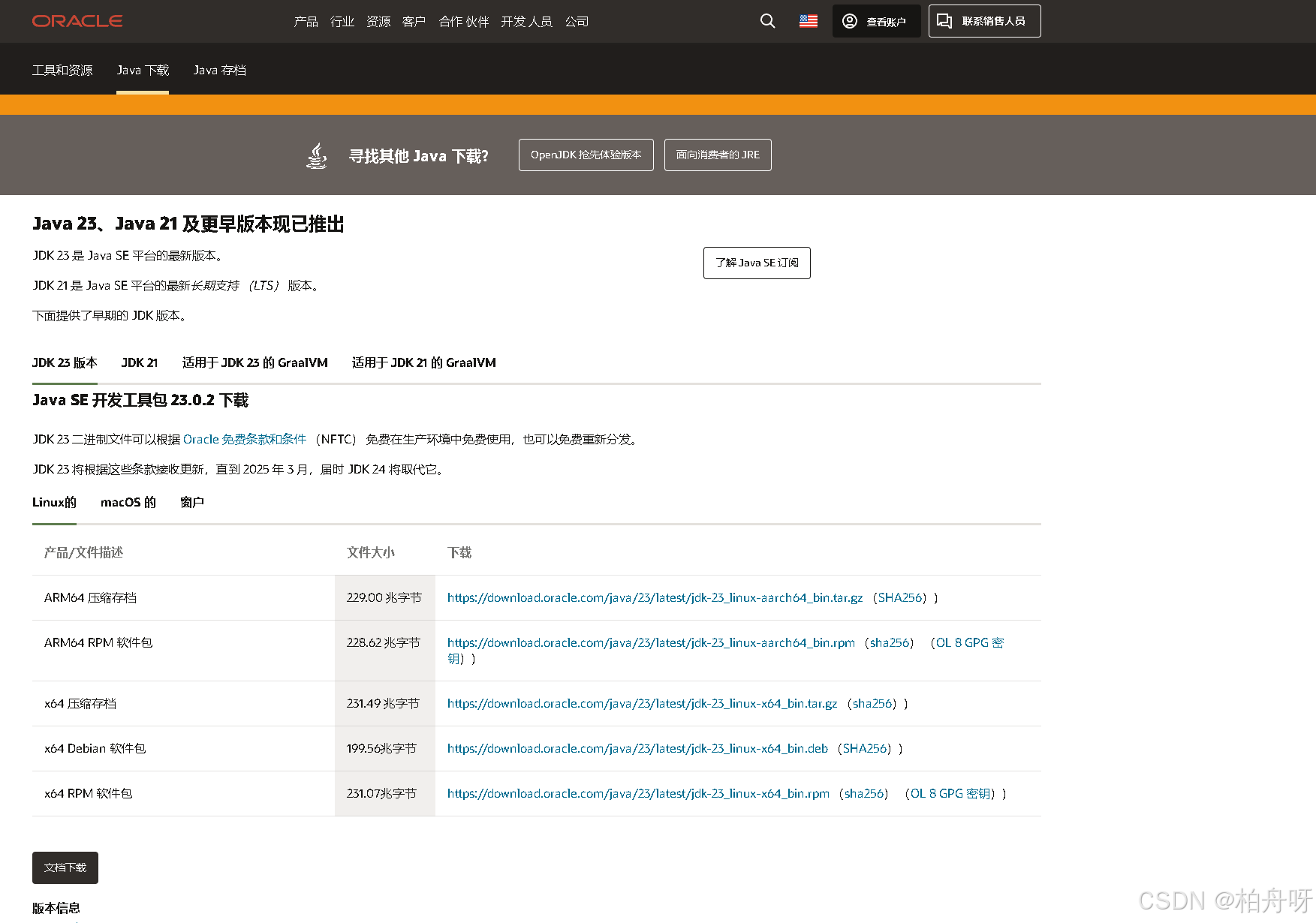Select the Java 下载 tab
This screenshot has width=1316, height=923.
(143, 70)
